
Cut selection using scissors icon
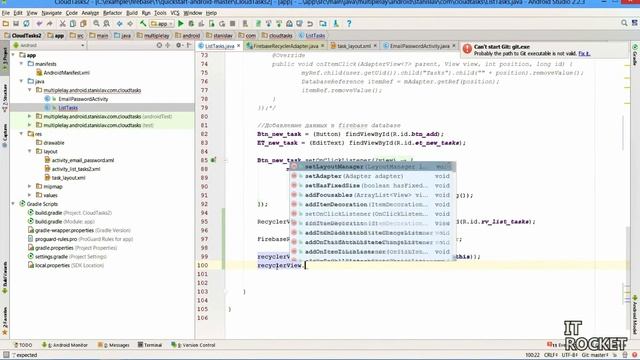(x=62, y=24)
